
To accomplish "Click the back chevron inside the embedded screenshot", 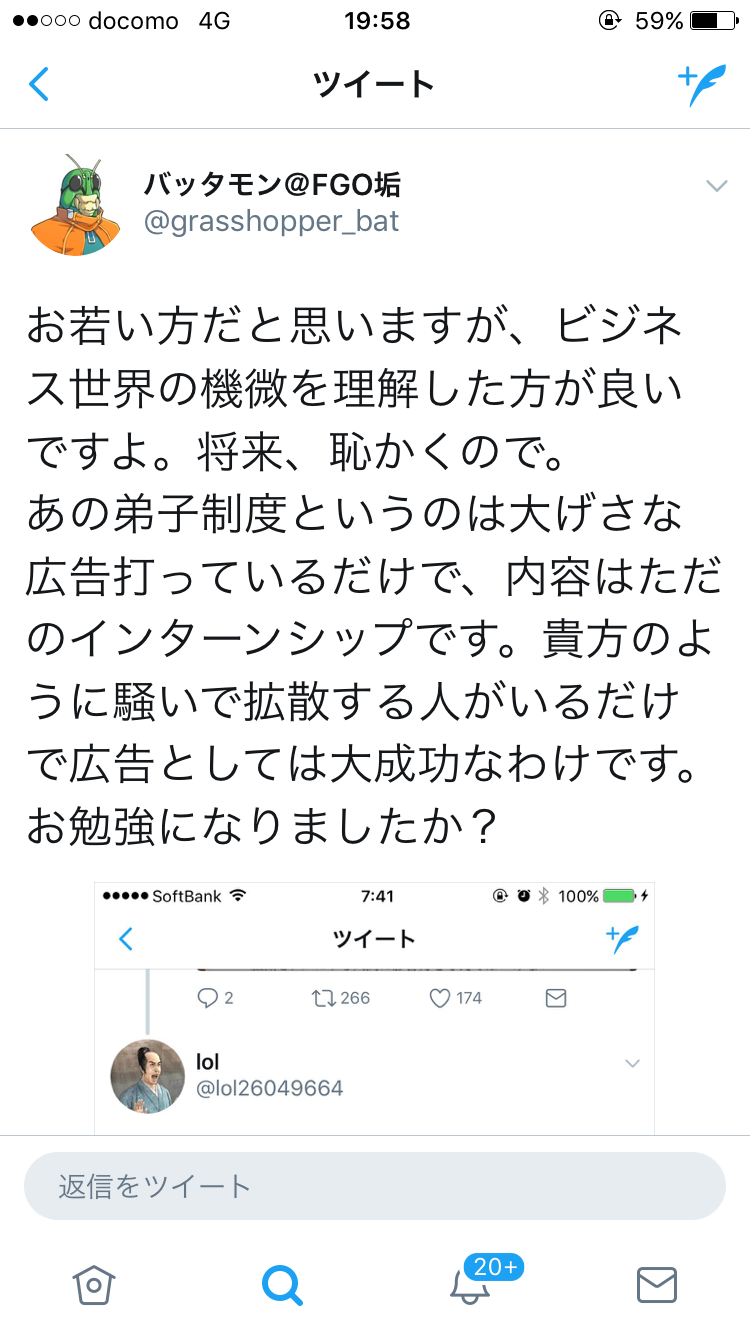I will pyautogui.click(x=126, y=939).
